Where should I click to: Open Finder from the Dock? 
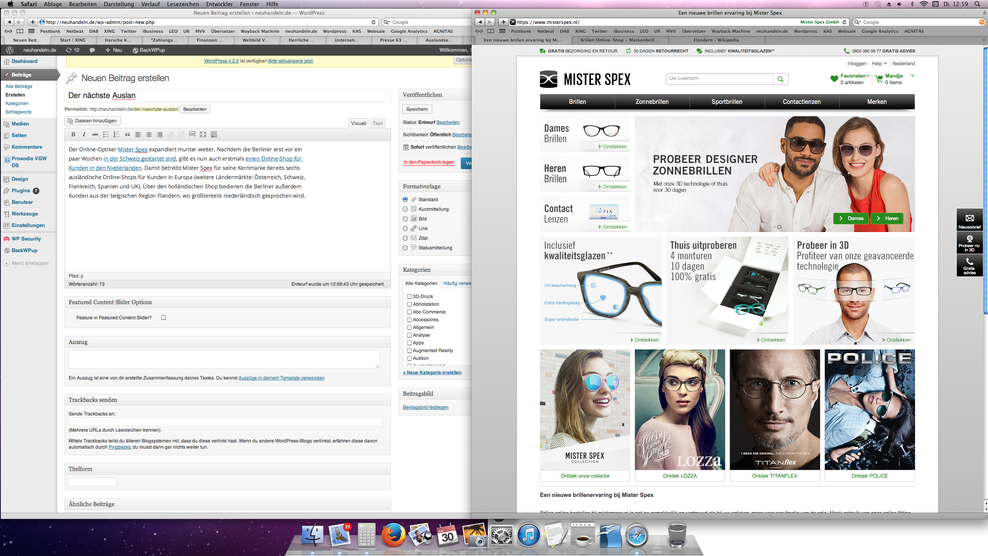coord(312,535)
